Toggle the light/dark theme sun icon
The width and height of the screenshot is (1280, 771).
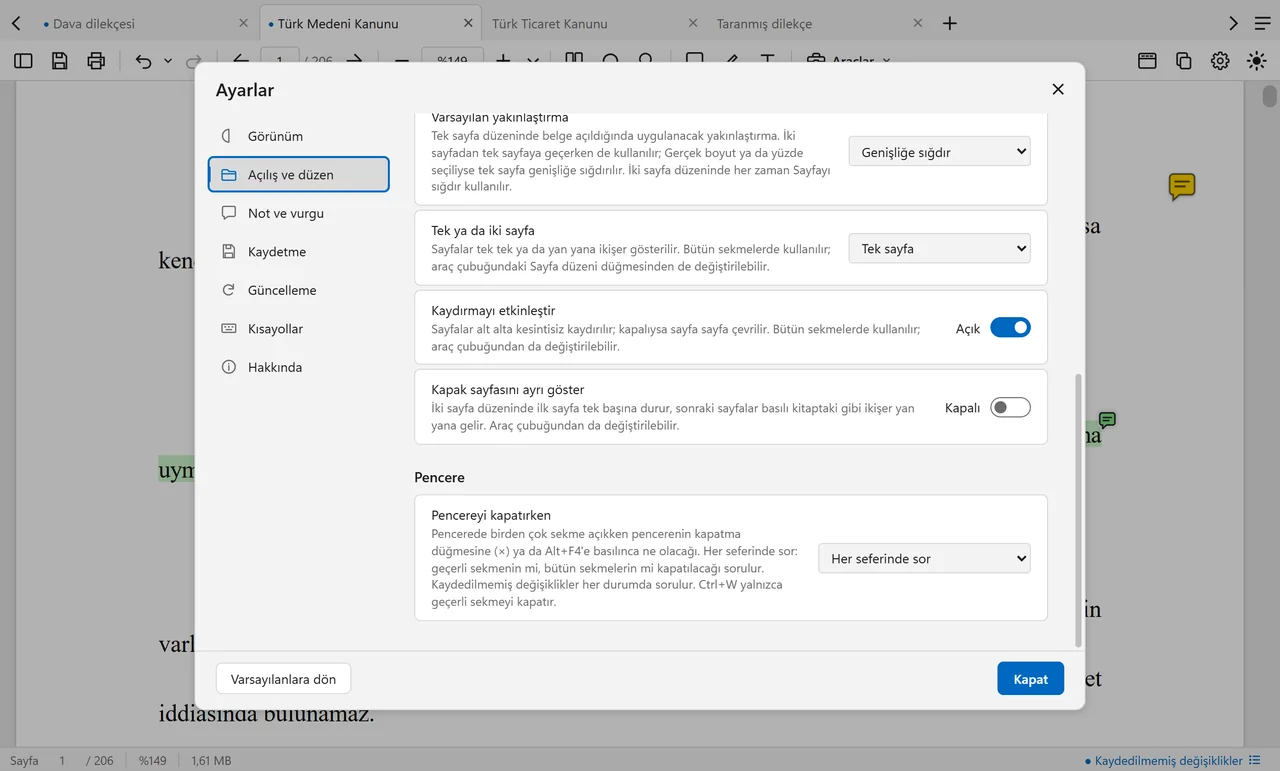point(1256,61)
